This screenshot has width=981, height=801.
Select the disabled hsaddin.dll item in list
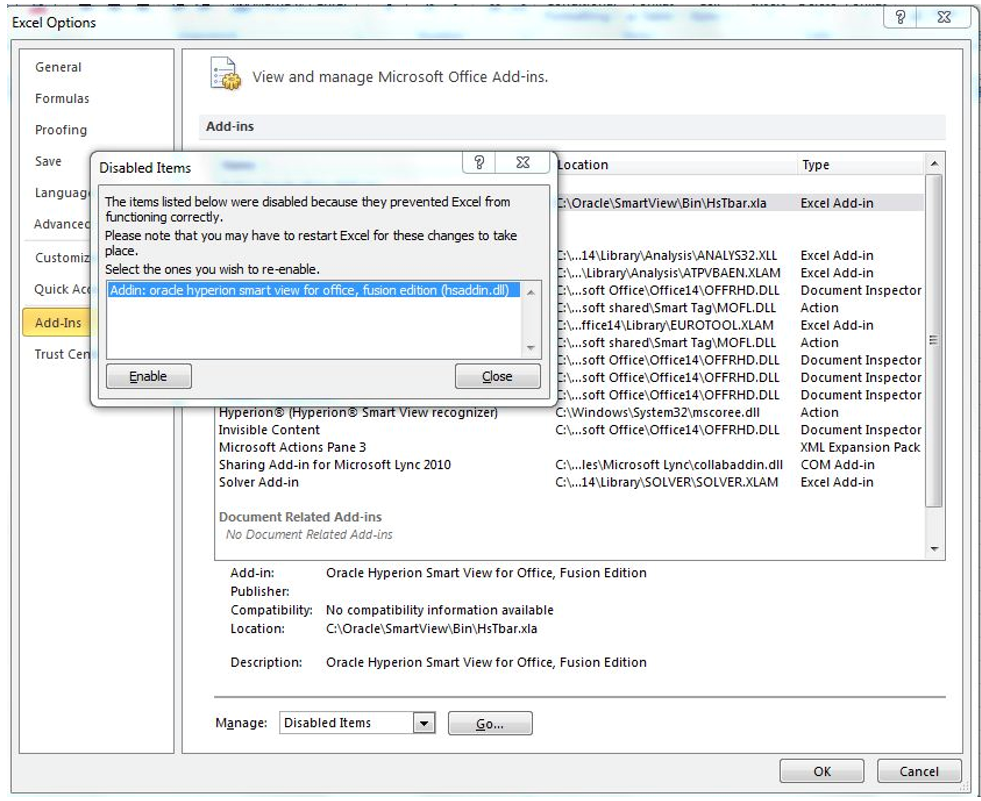click(314, 291)
